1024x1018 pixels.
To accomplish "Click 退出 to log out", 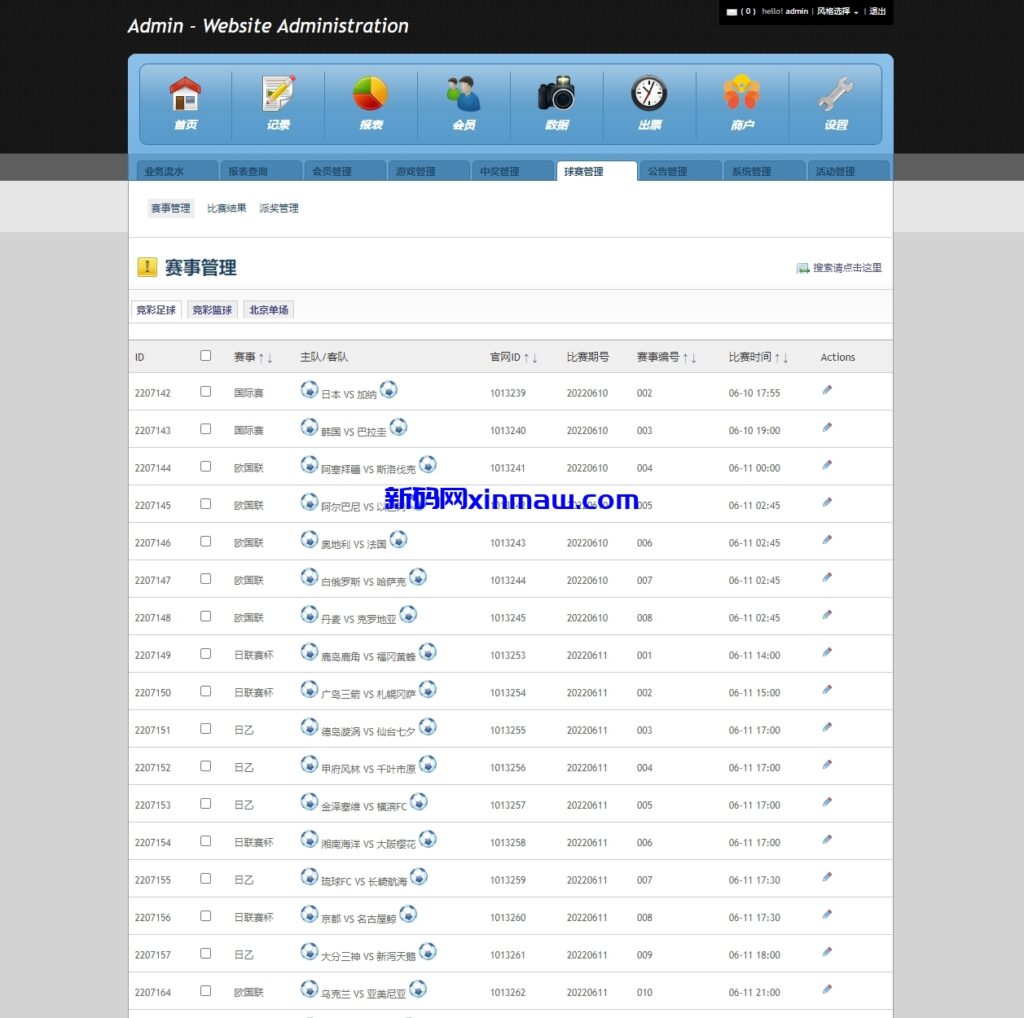I will pyautogui.click(x=875, y=12).
